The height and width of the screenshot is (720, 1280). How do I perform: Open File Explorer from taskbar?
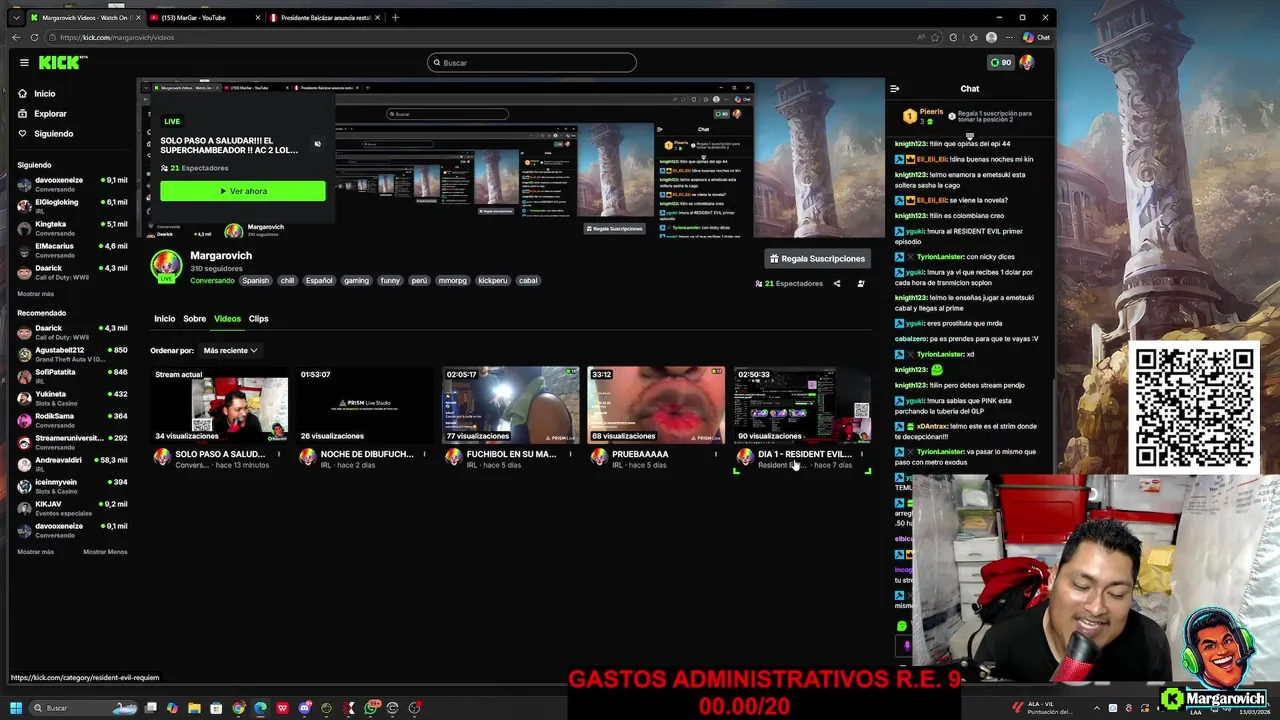point(194,708)
